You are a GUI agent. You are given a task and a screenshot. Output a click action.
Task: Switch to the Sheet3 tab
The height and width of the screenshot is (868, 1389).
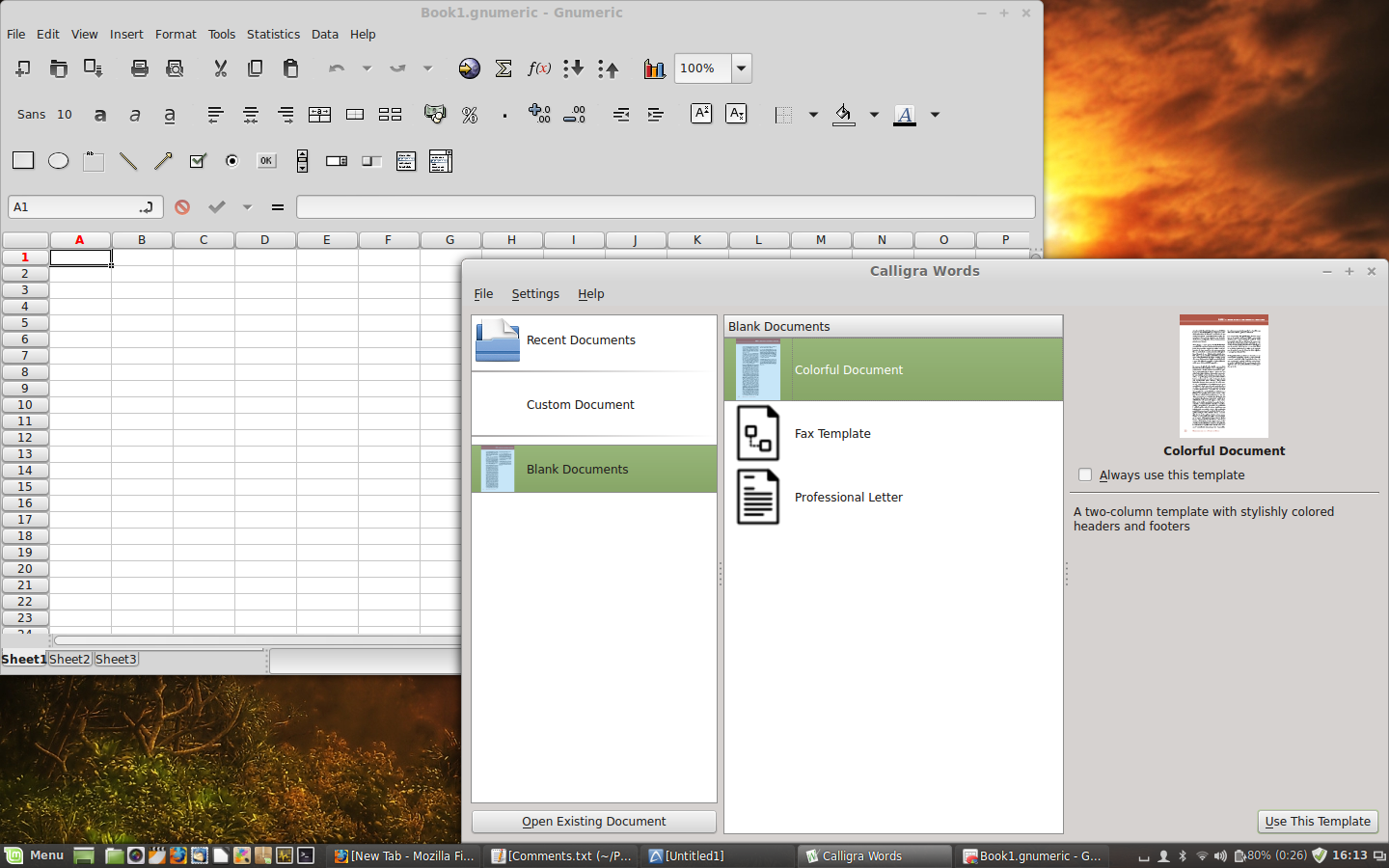coord(116,659)
